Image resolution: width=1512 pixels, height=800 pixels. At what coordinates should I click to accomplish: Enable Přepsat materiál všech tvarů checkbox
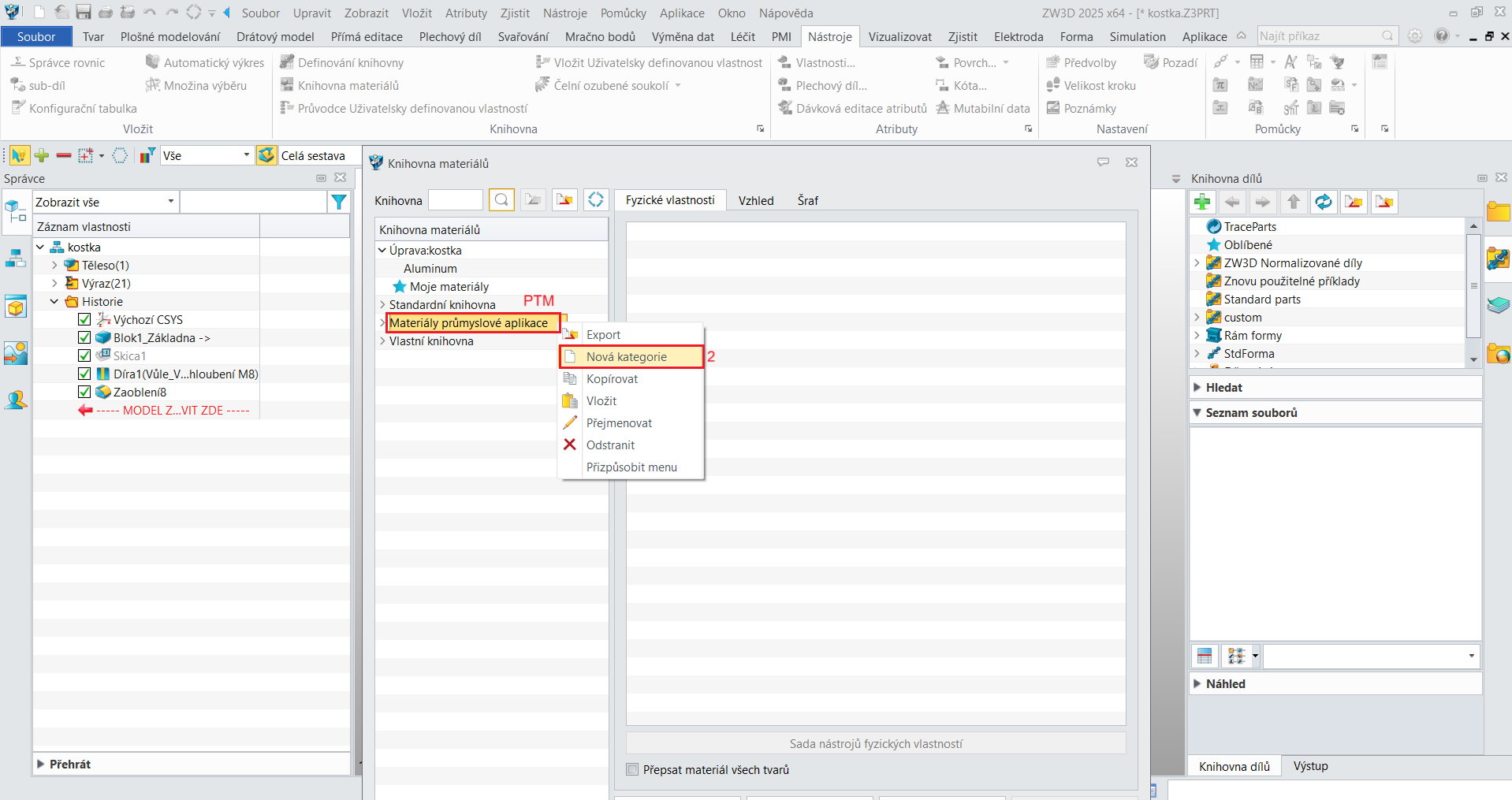point(632,769)
